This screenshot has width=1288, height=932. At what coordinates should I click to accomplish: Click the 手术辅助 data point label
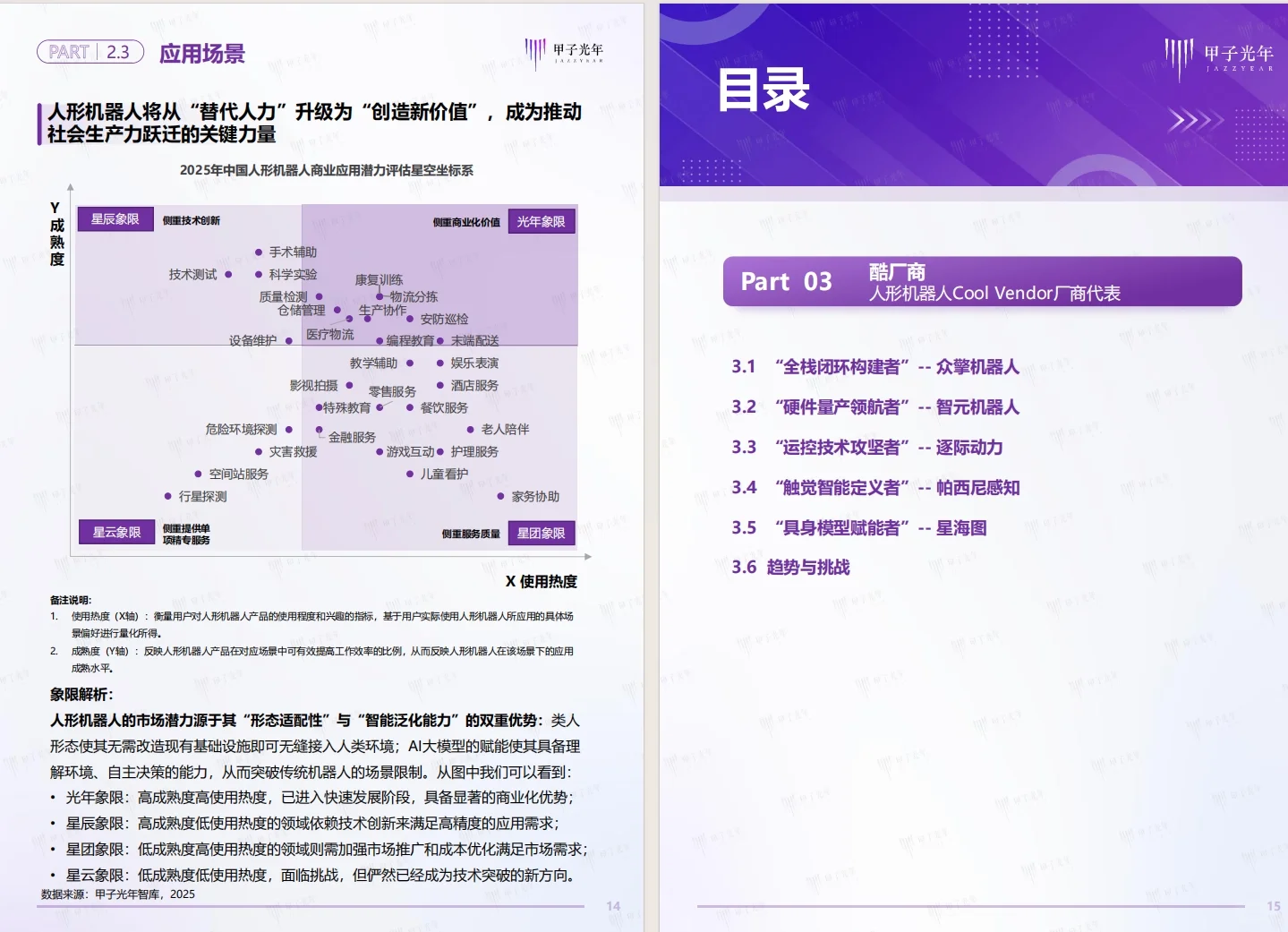click(293, 252)
